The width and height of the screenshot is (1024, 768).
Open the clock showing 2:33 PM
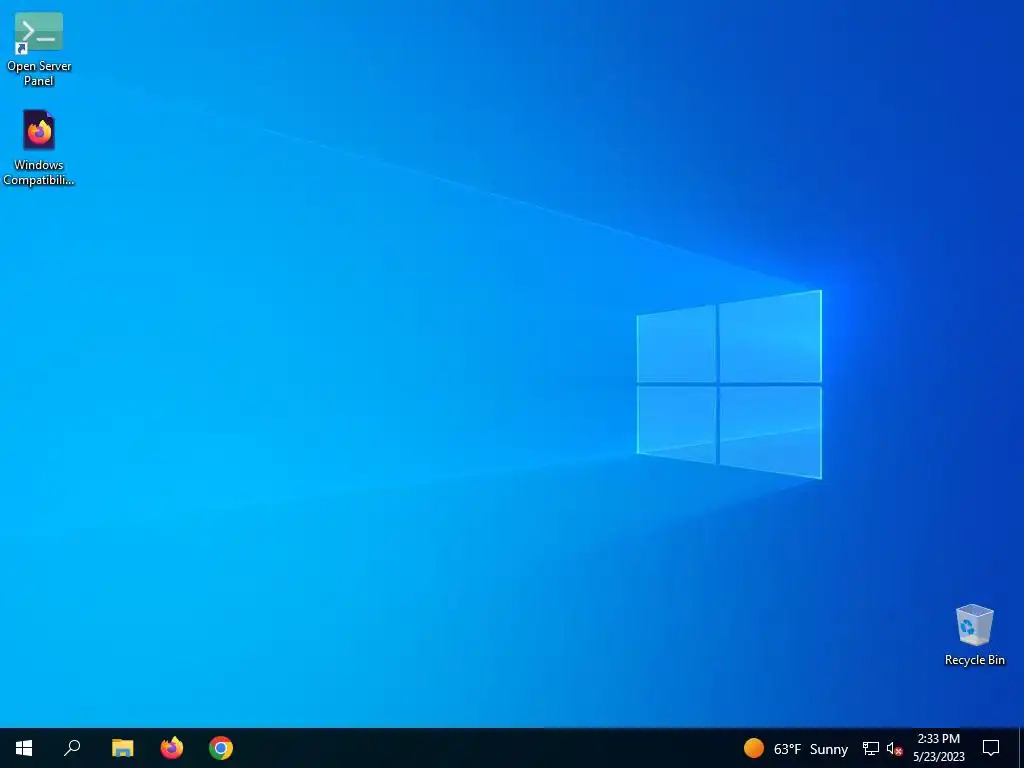pos(938,748)
